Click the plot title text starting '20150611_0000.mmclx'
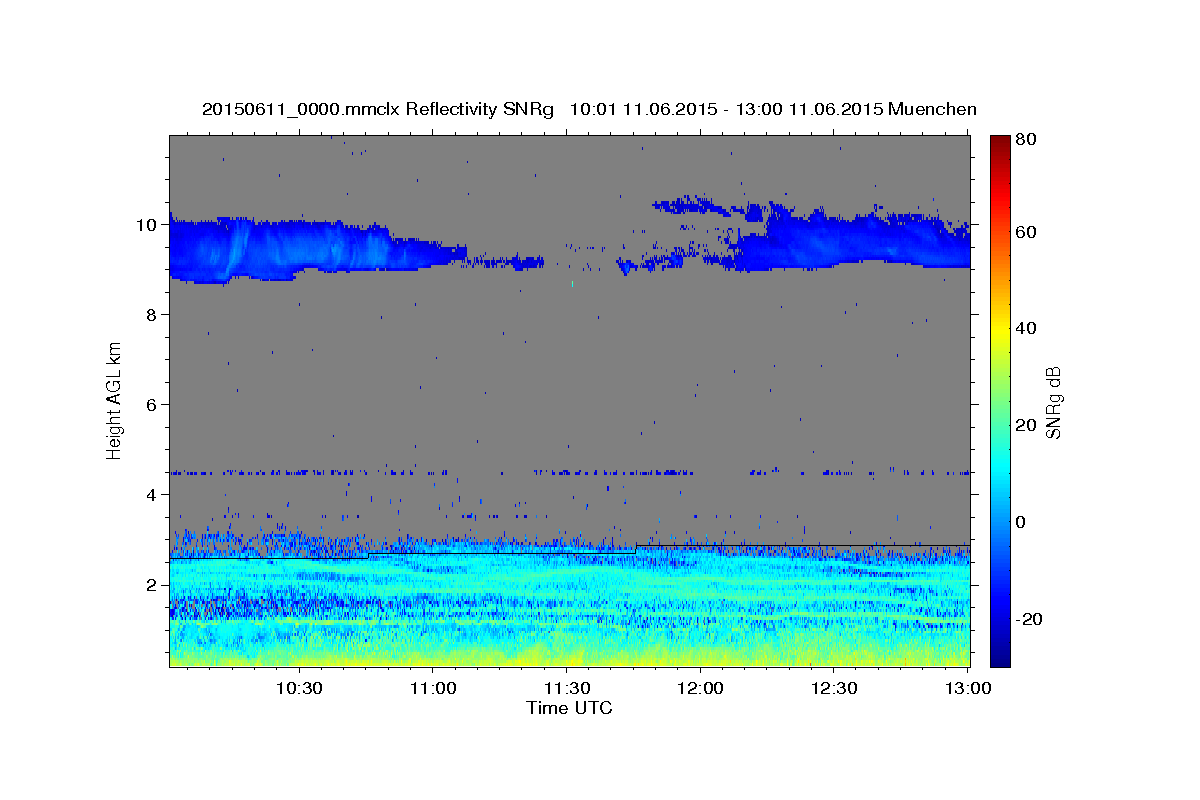The width and height of the screenshot is (1200, 800). 589,109
